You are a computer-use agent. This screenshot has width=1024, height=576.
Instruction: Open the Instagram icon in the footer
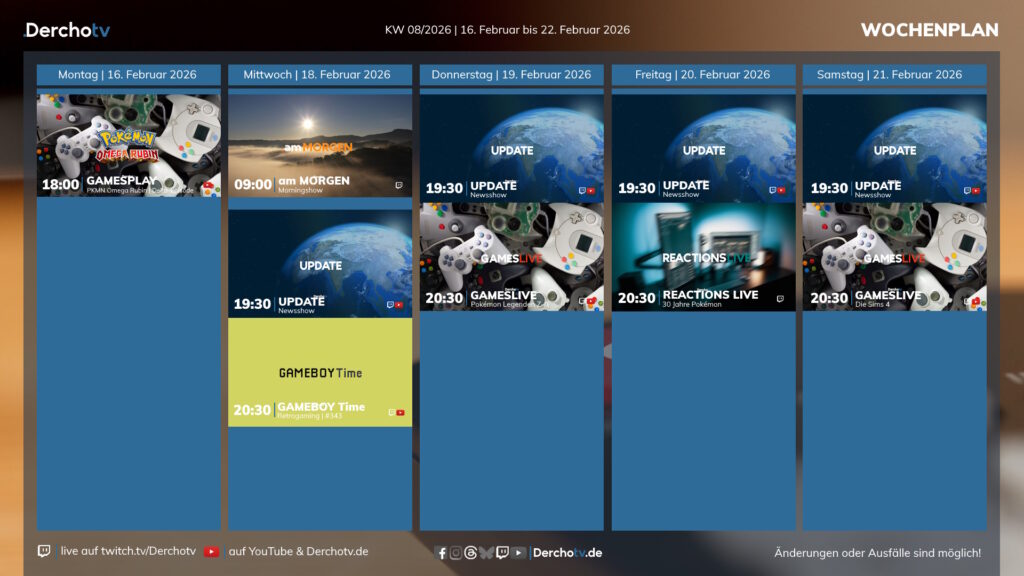(x=456, y=553)
